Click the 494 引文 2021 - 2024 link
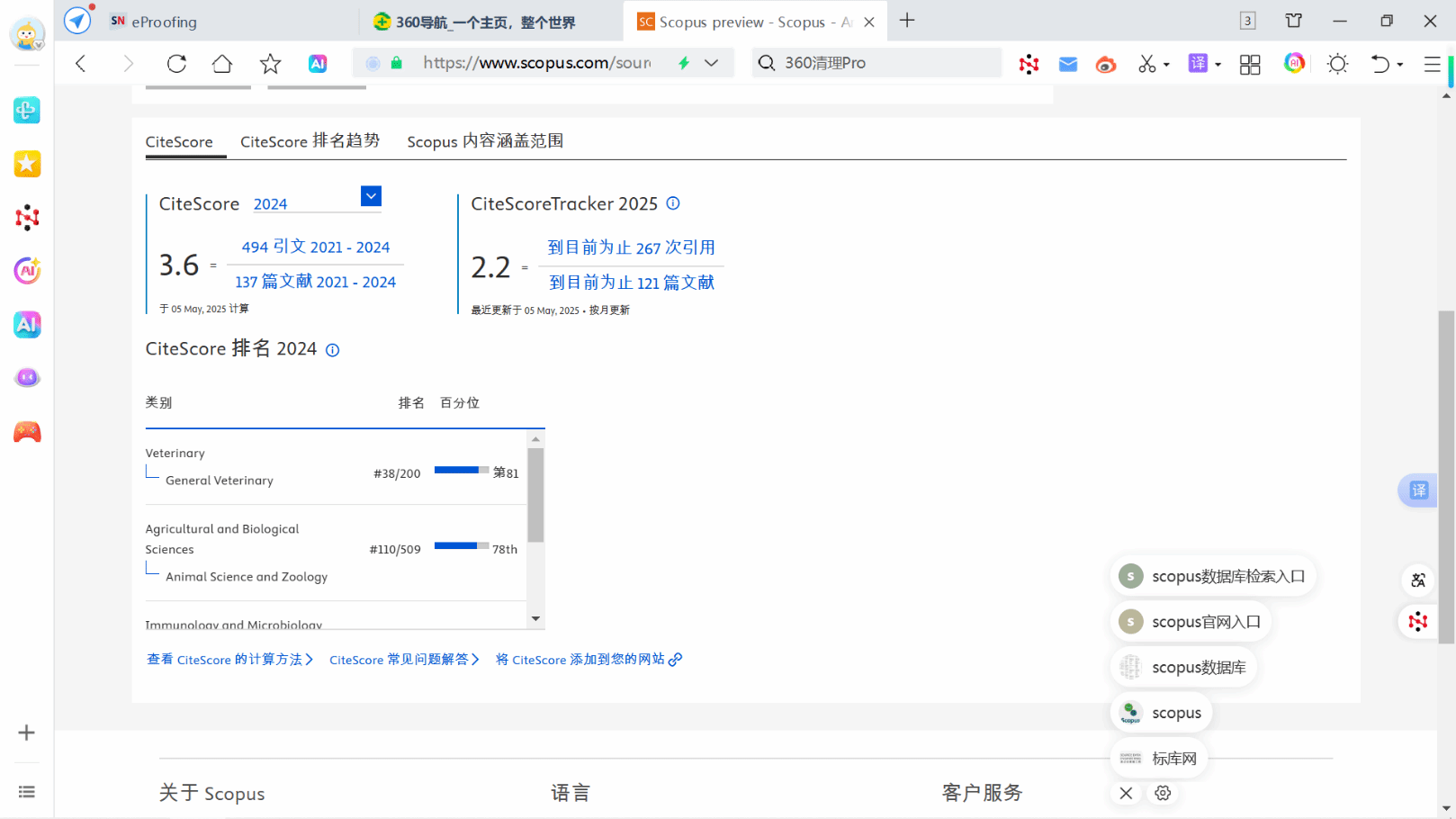The width and height of the screenshot is (1456, 819). pos(315,247)
